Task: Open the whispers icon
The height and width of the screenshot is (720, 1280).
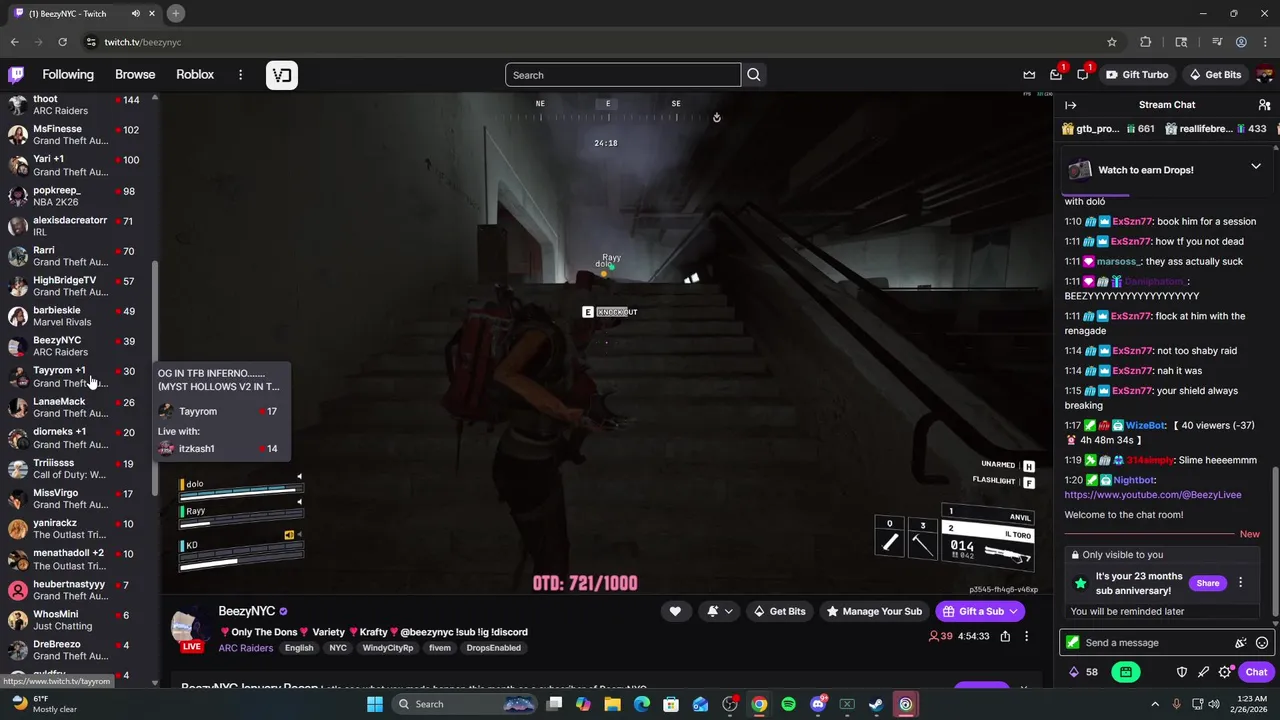Action: click(1083, 75)
